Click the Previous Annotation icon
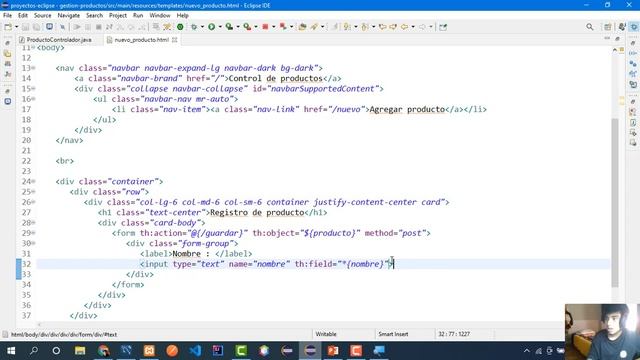 (x=364, y=27)
